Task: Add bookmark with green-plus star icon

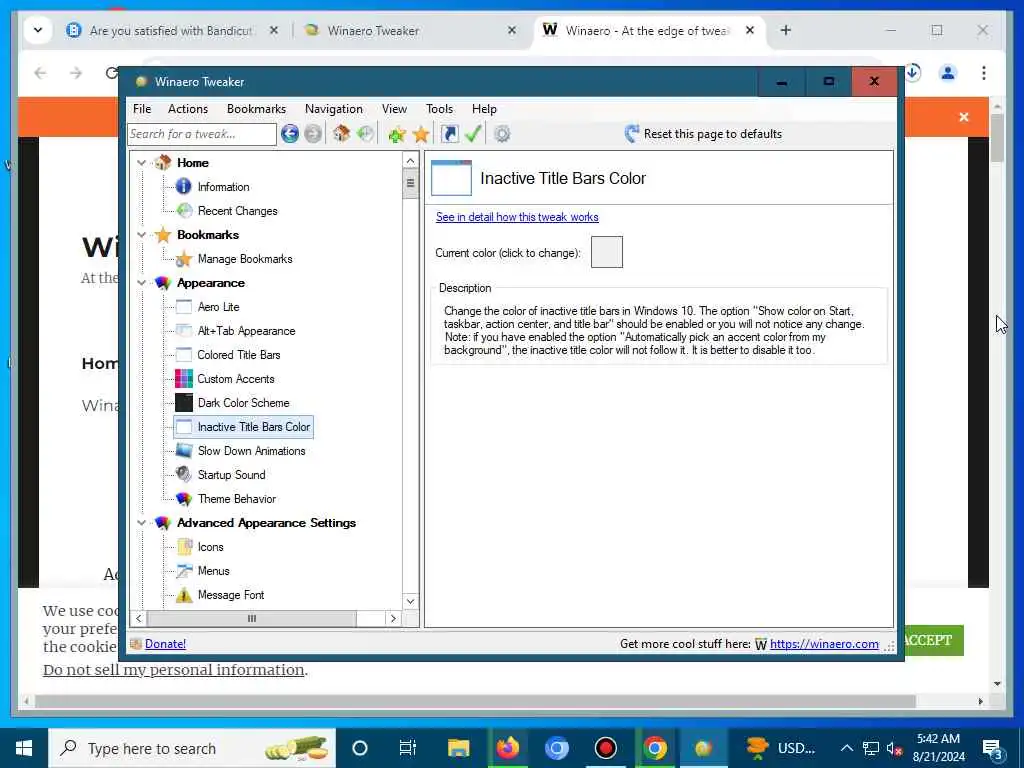Action: click(396, 135)
